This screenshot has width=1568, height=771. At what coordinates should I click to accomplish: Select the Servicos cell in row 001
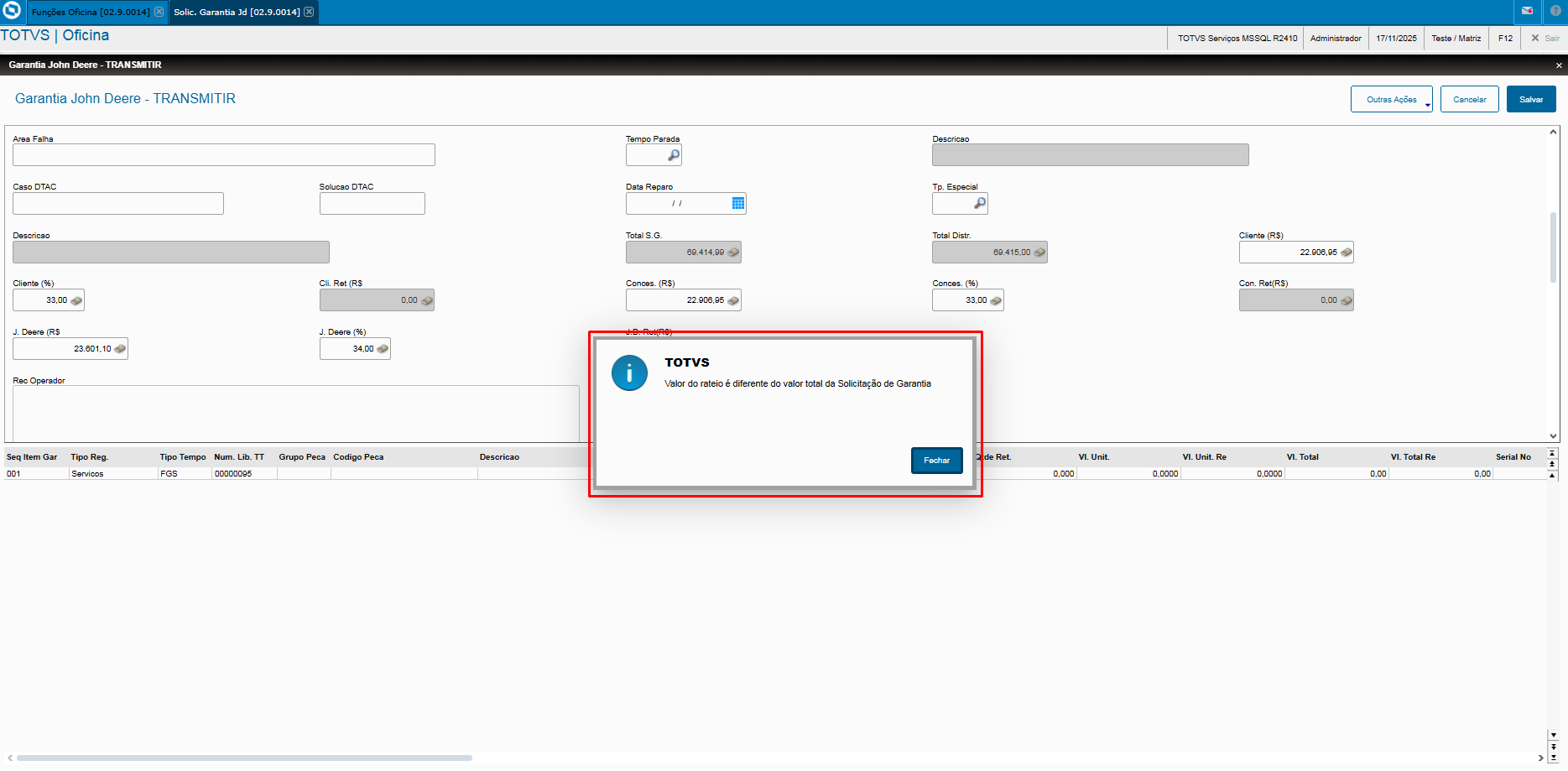(113, 474)
